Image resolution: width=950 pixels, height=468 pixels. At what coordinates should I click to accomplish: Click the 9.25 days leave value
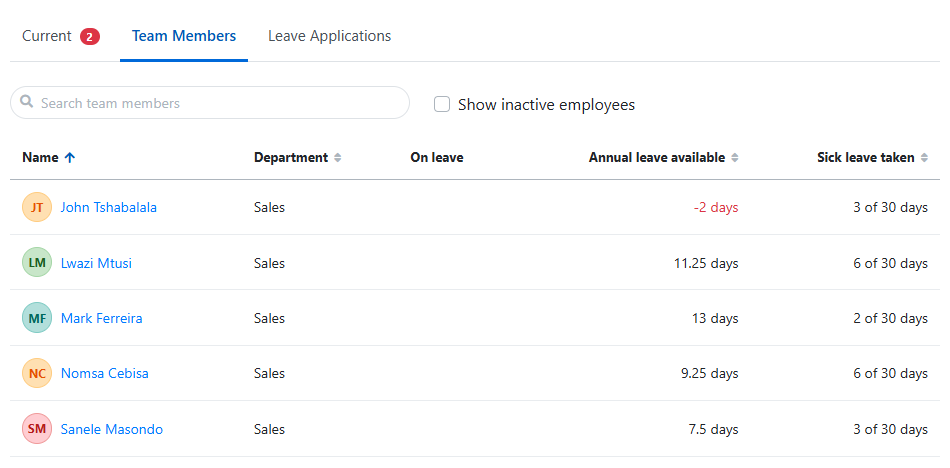pyautogui.click(x=709, y=373)
